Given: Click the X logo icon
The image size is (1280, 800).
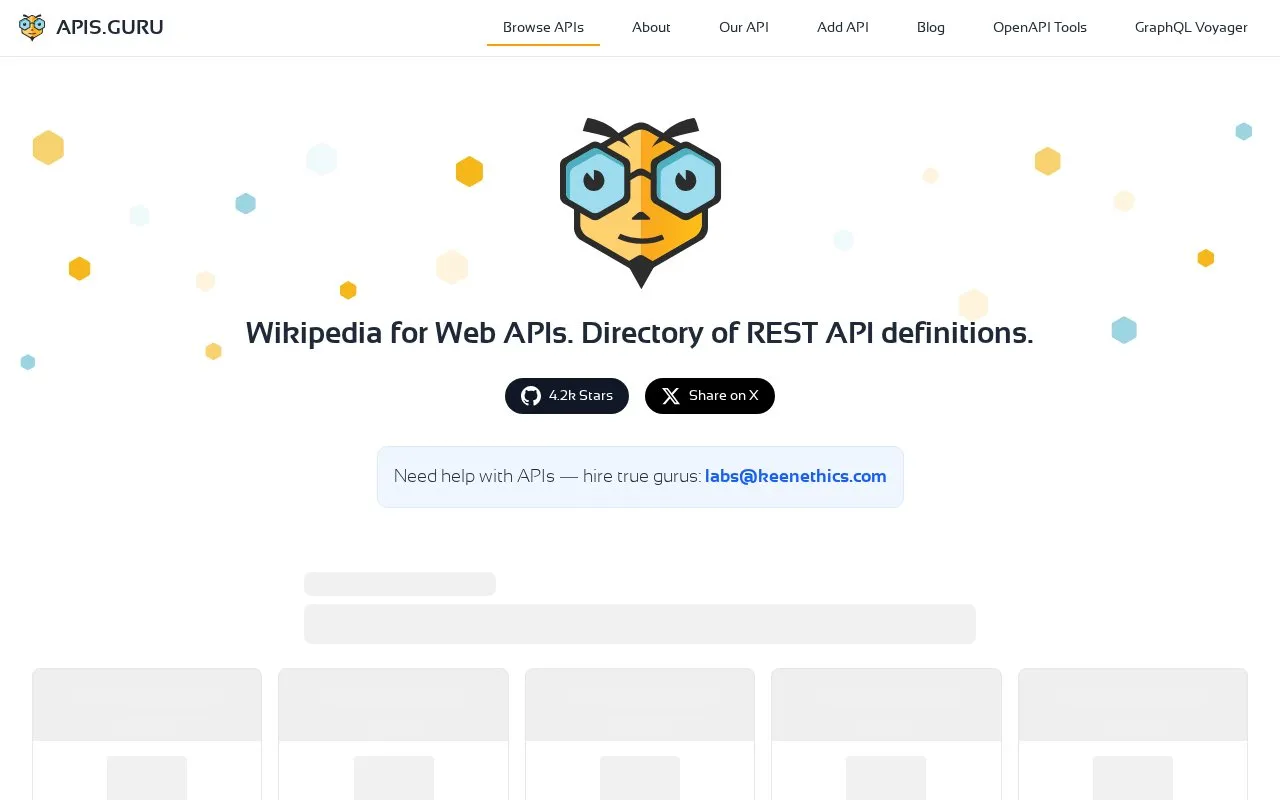Looking at the screenshot, I should pyautogui.click(x=671, y=396).
